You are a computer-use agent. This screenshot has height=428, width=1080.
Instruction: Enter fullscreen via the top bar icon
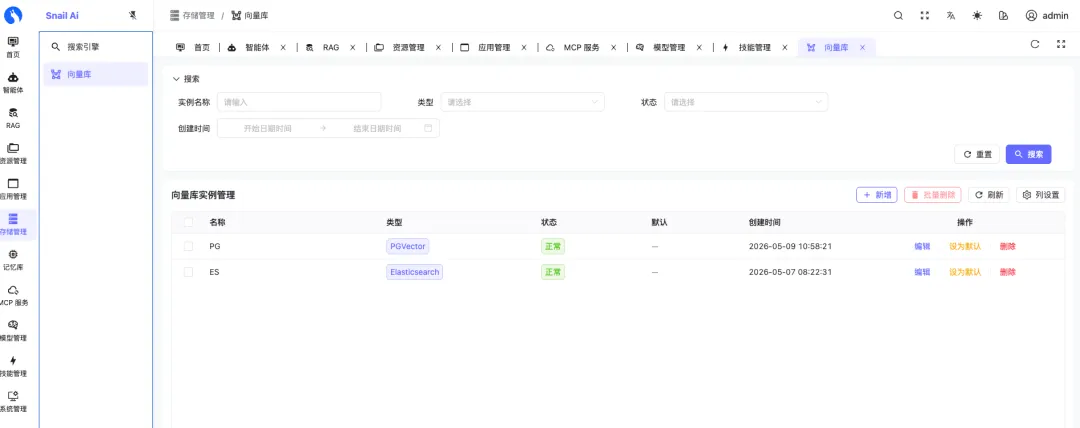(925, 16)
